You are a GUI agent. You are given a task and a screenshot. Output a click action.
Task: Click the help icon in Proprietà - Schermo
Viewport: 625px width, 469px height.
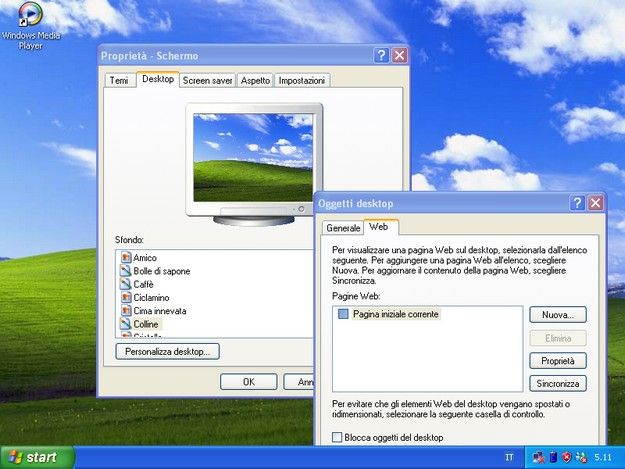[x=381, y=55]
